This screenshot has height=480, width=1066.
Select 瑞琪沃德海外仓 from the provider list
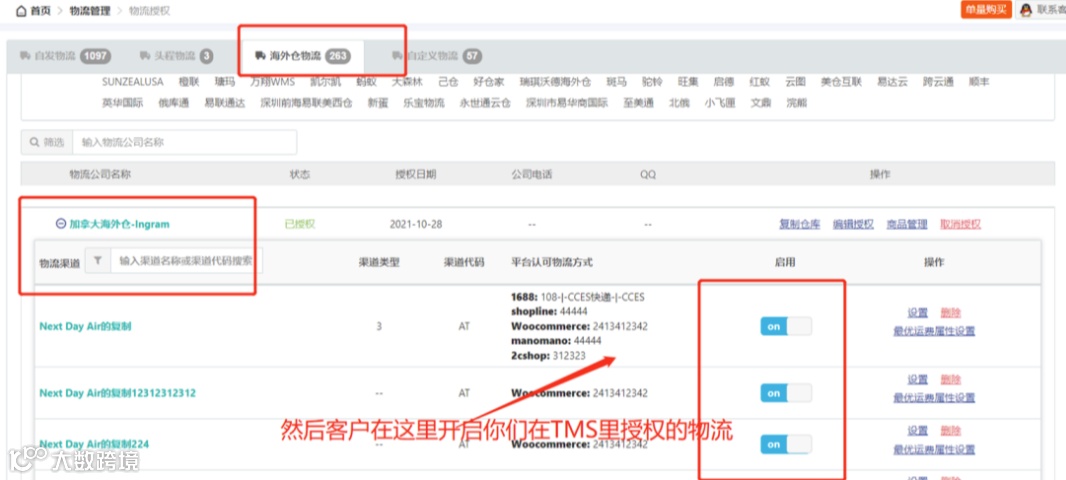tap(555, 82)
